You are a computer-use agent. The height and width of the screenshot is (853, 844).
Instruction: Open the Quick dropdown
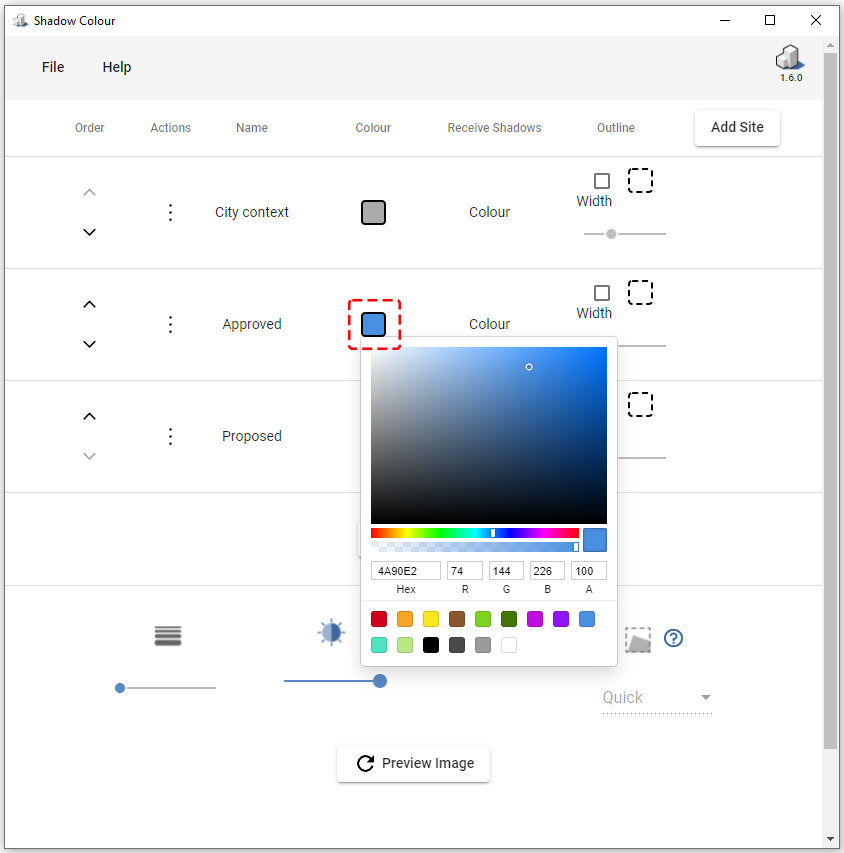coord(657,697)
